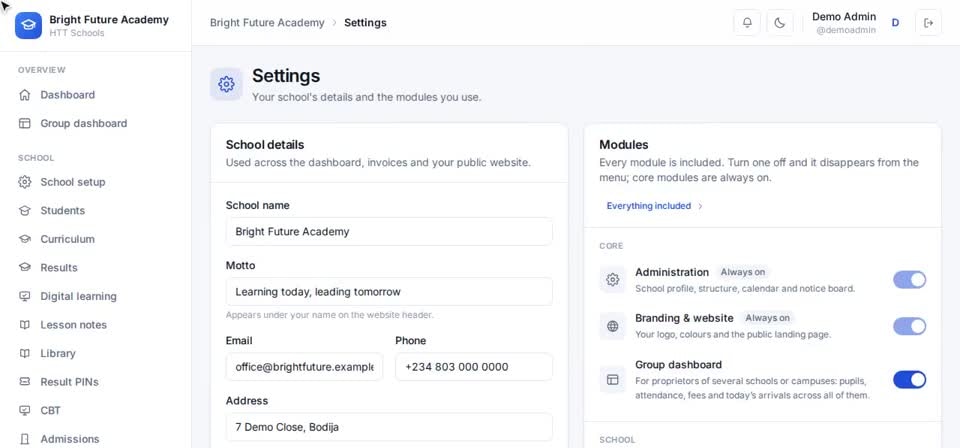Click the Demo Admin user name
The image size is (960, 448).
844,17
